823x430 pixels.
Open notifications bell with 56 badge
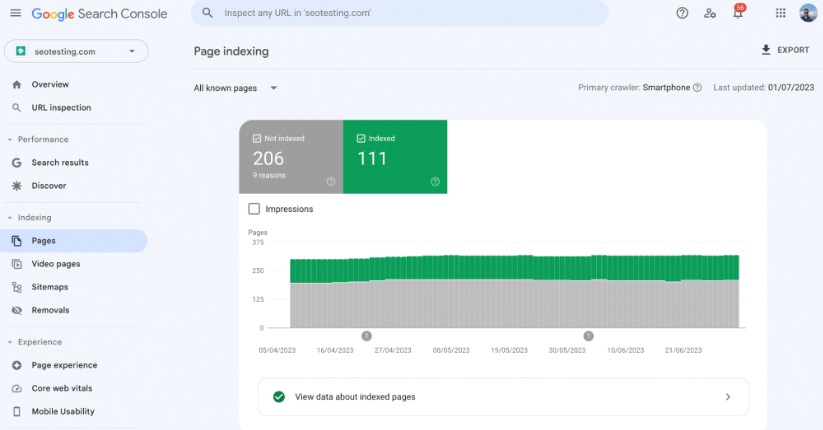click(x=738, y=12)
